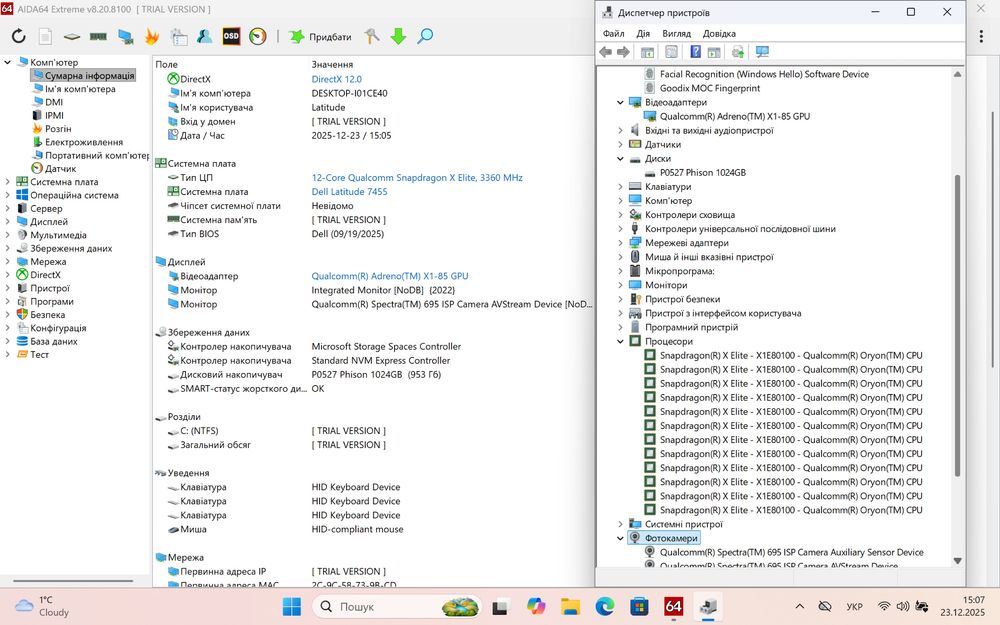Screen dimensions: 1000x625
Task: Click the green download arrow update icon
Action: coord(399,36)
